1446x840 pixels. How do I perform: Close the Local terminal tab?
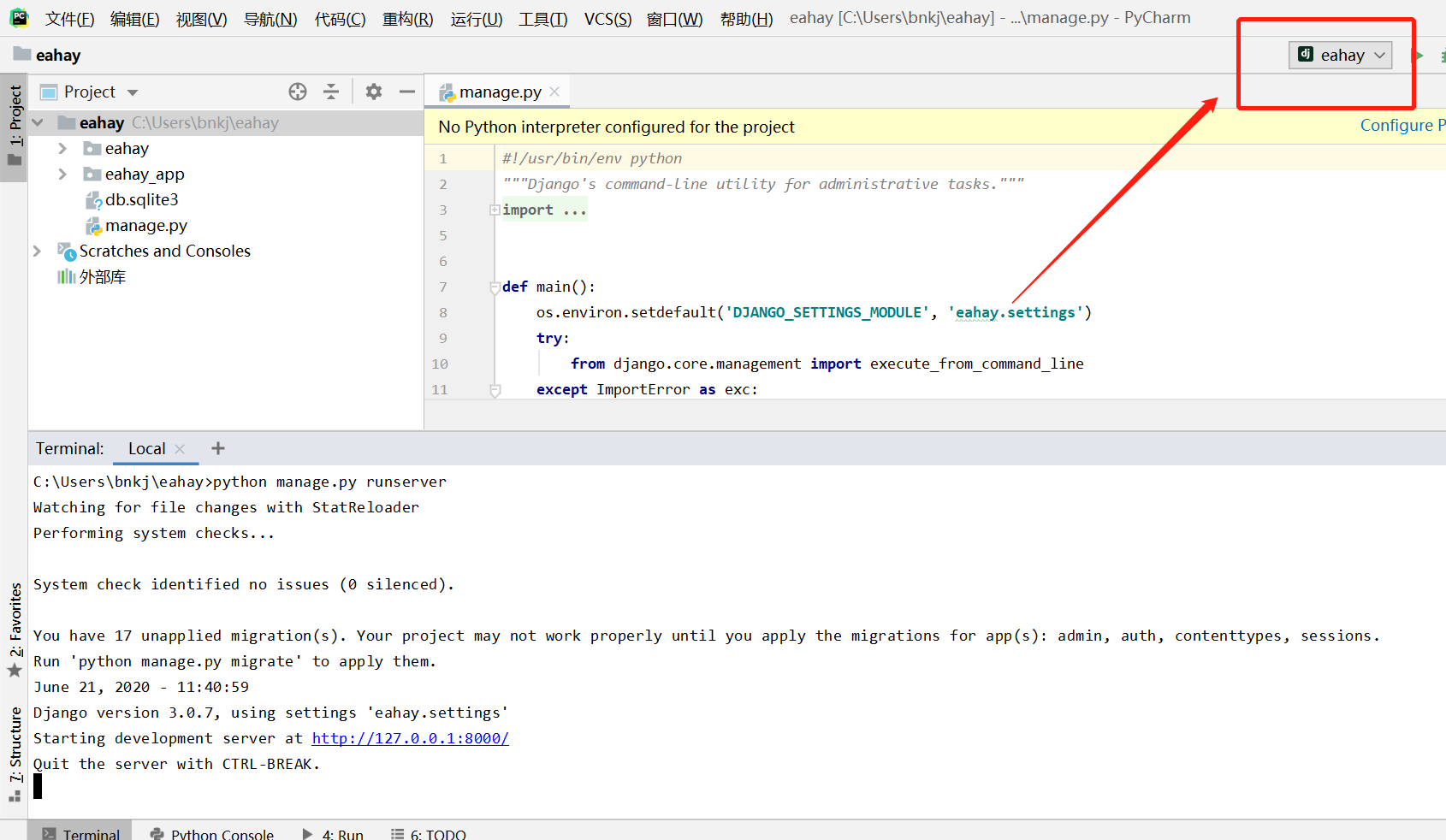[180, 449]
